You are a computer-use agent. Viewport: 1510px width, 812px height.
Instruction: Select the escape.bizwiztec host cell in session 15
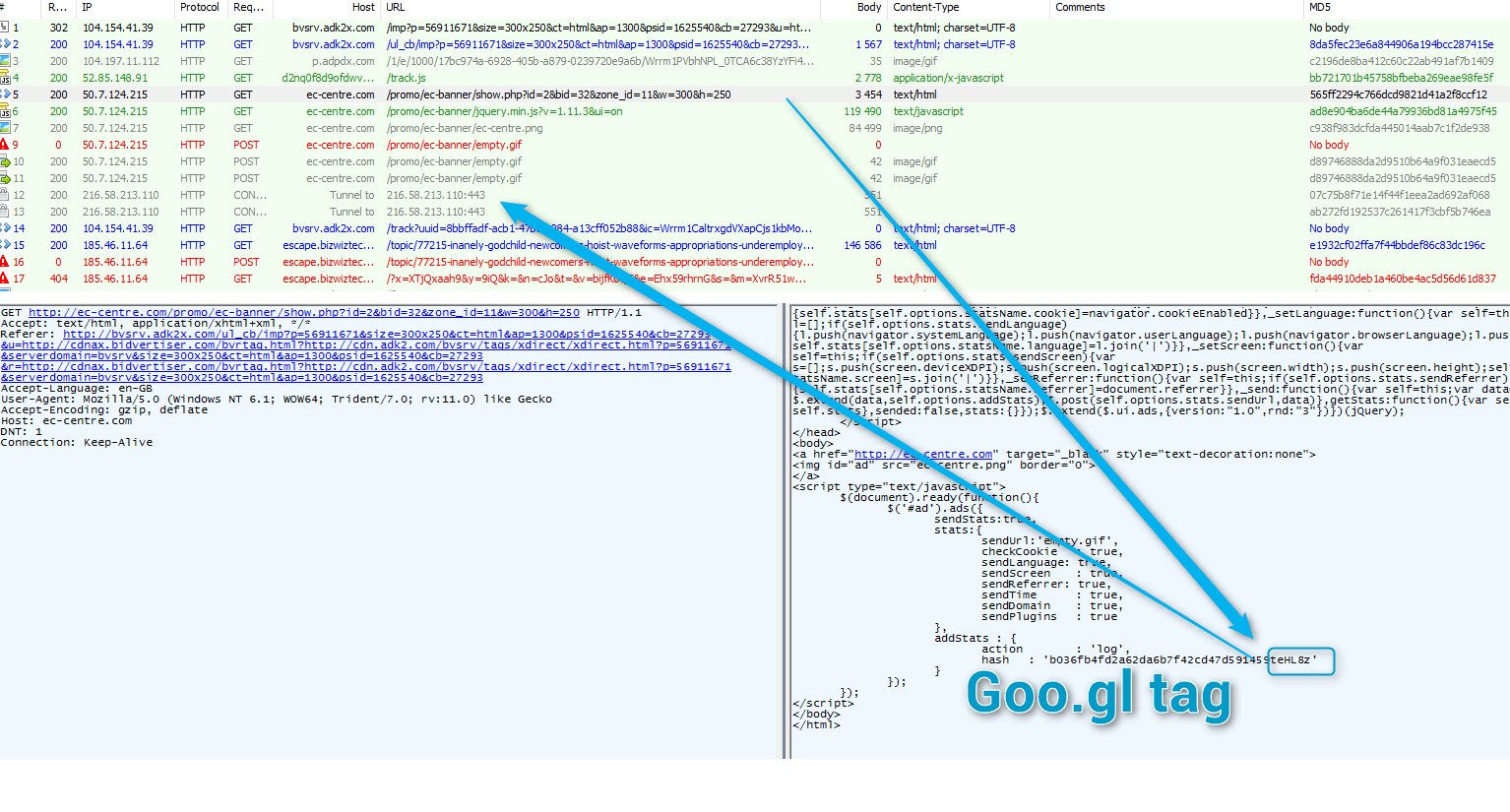329,245
